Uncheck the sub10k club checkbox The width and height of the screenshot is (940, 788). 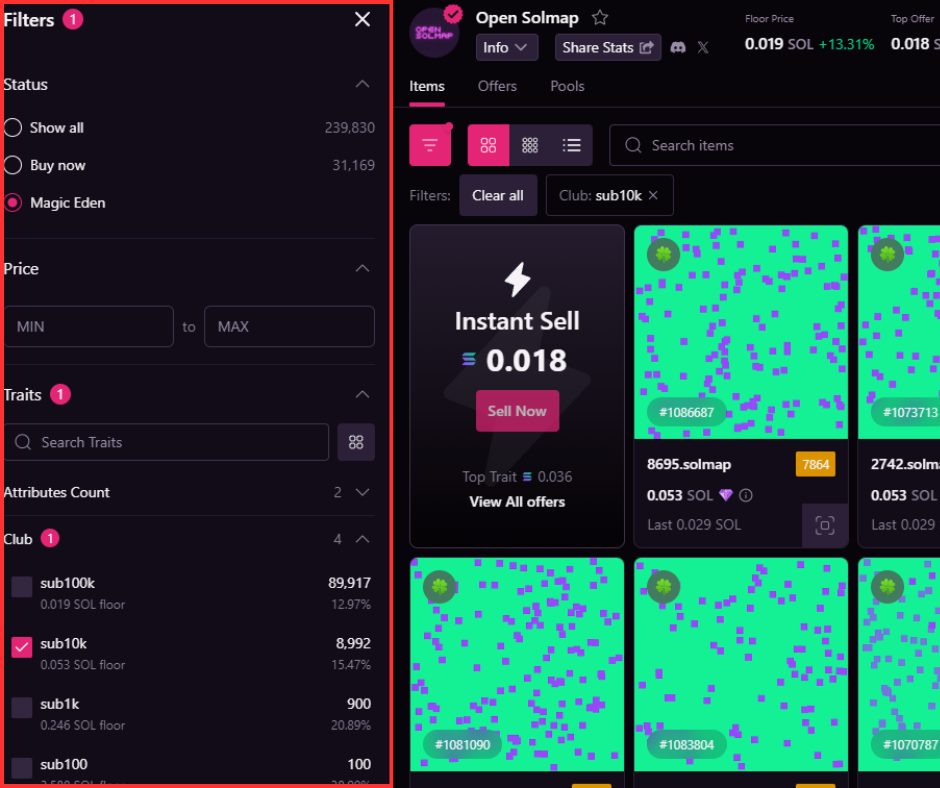22,647
